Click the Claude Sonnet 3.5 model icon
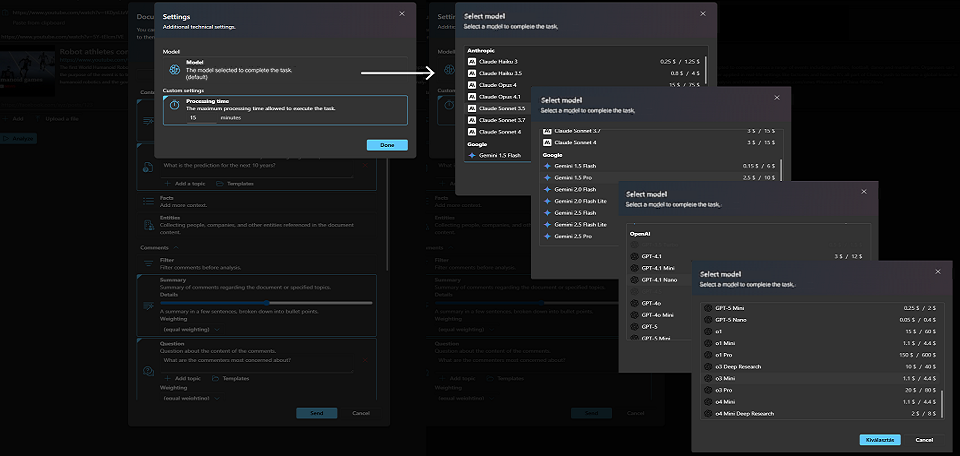The width and height of the screenshot is (960, 456). (x=472, y=108)
